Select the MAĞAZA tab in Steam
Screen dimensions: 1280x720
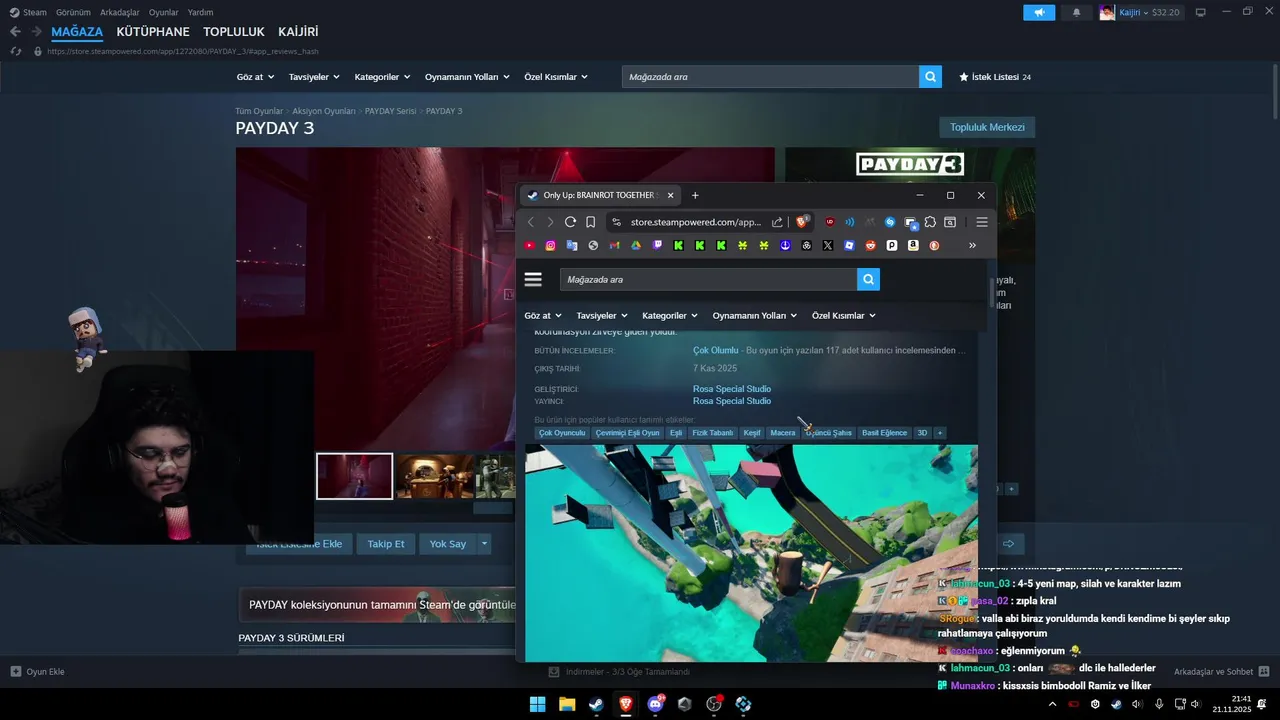click(x=77, y=32)
